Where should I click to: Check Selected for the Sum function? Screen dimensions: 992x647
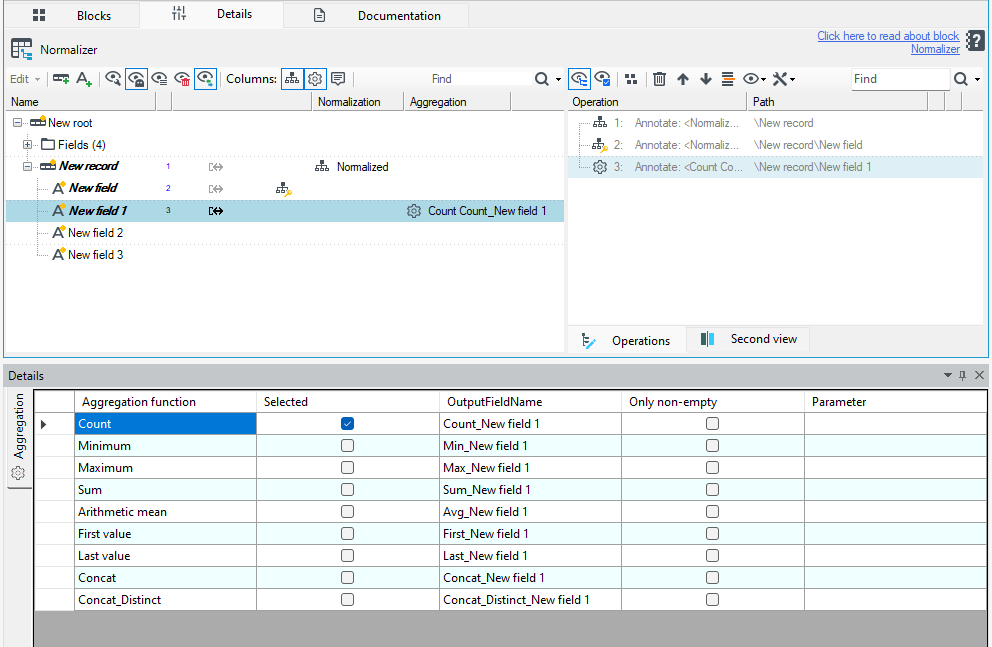(347, 490)
